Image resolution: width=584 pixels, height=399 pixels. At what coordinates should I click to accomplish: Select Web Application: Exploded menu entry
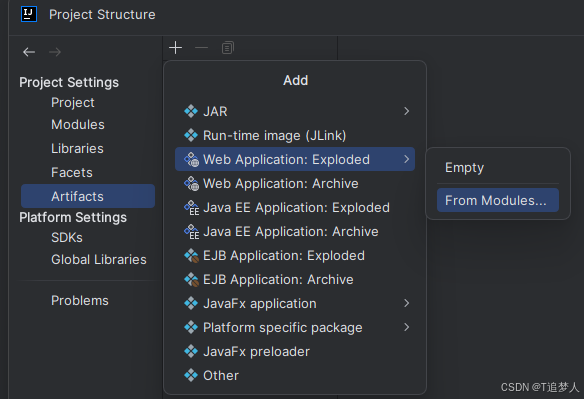point(295,159)
